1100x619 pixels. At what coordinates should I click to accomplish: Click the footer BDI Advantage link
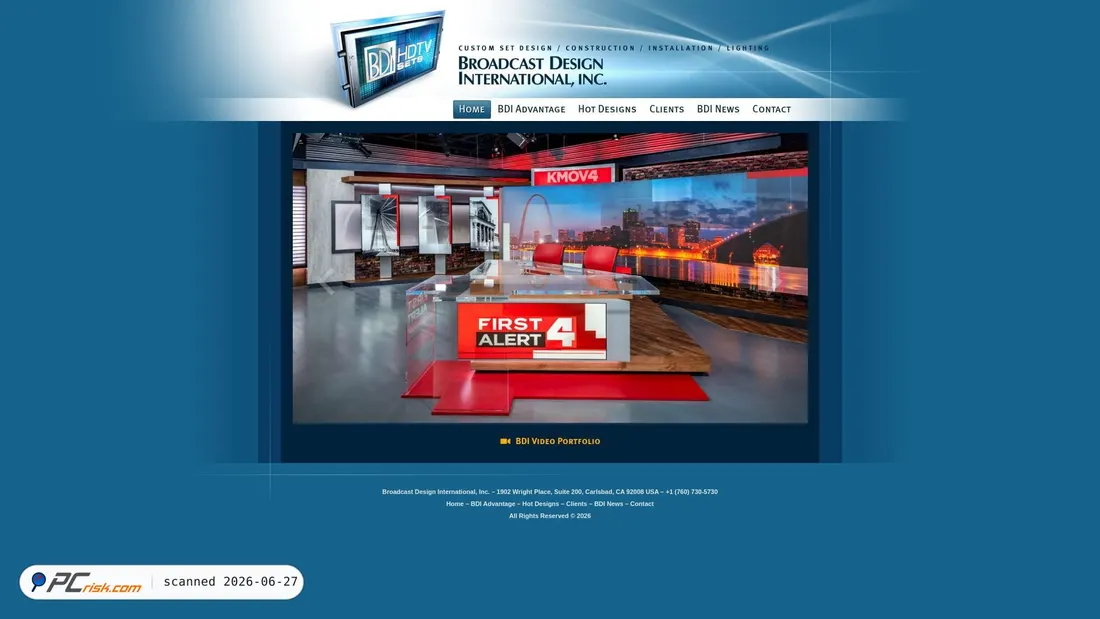492,504
